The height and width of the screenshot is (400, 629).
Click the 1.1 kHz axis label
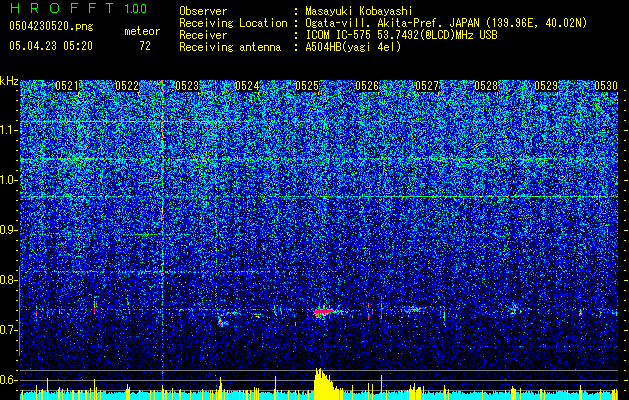point(9,130)
